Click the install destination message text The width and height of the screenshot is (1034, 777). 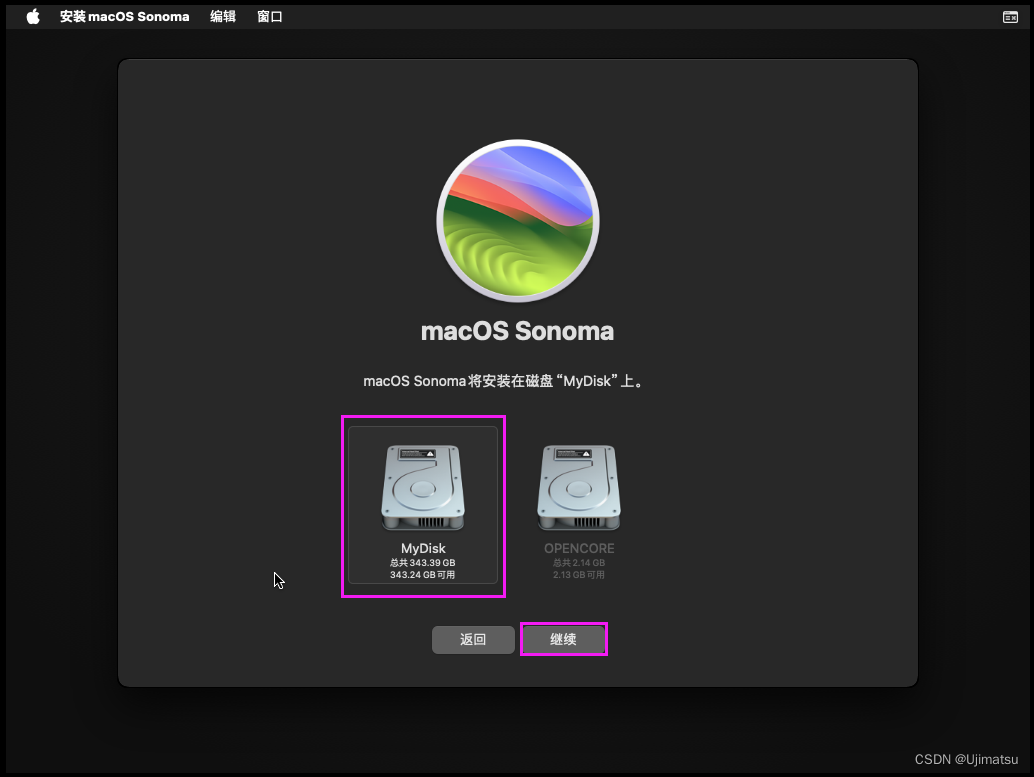(x=503, y=381)
